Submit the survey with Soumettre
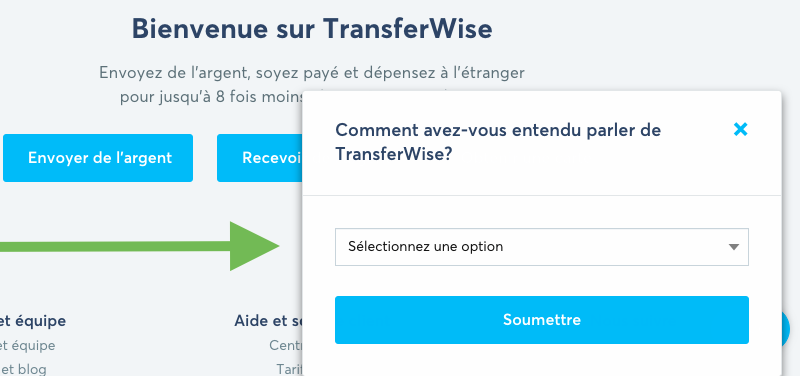Viewport: 800px width, 376px height. point(542,320)
